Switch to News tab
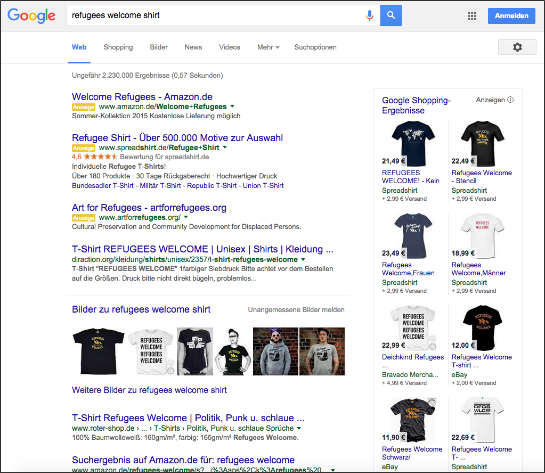This screenshot has height=473, width=545. pos(193,47)
